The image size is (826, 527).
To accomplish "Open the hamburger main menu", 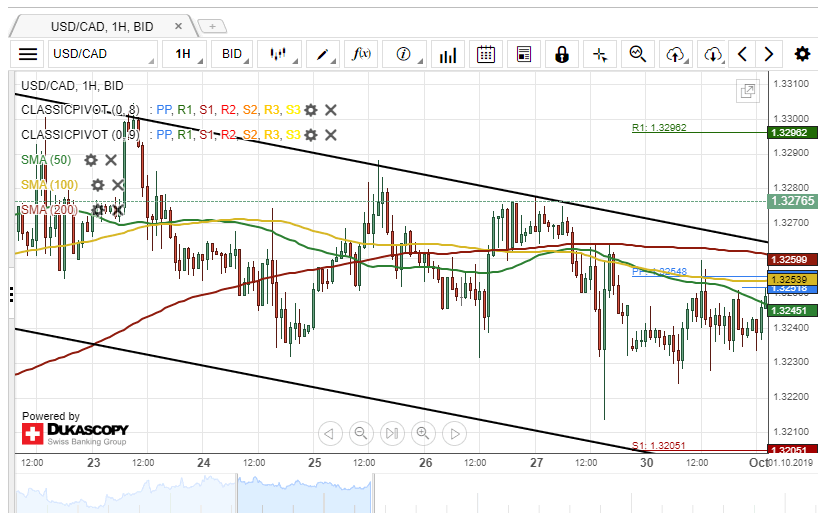I will 28,54.
